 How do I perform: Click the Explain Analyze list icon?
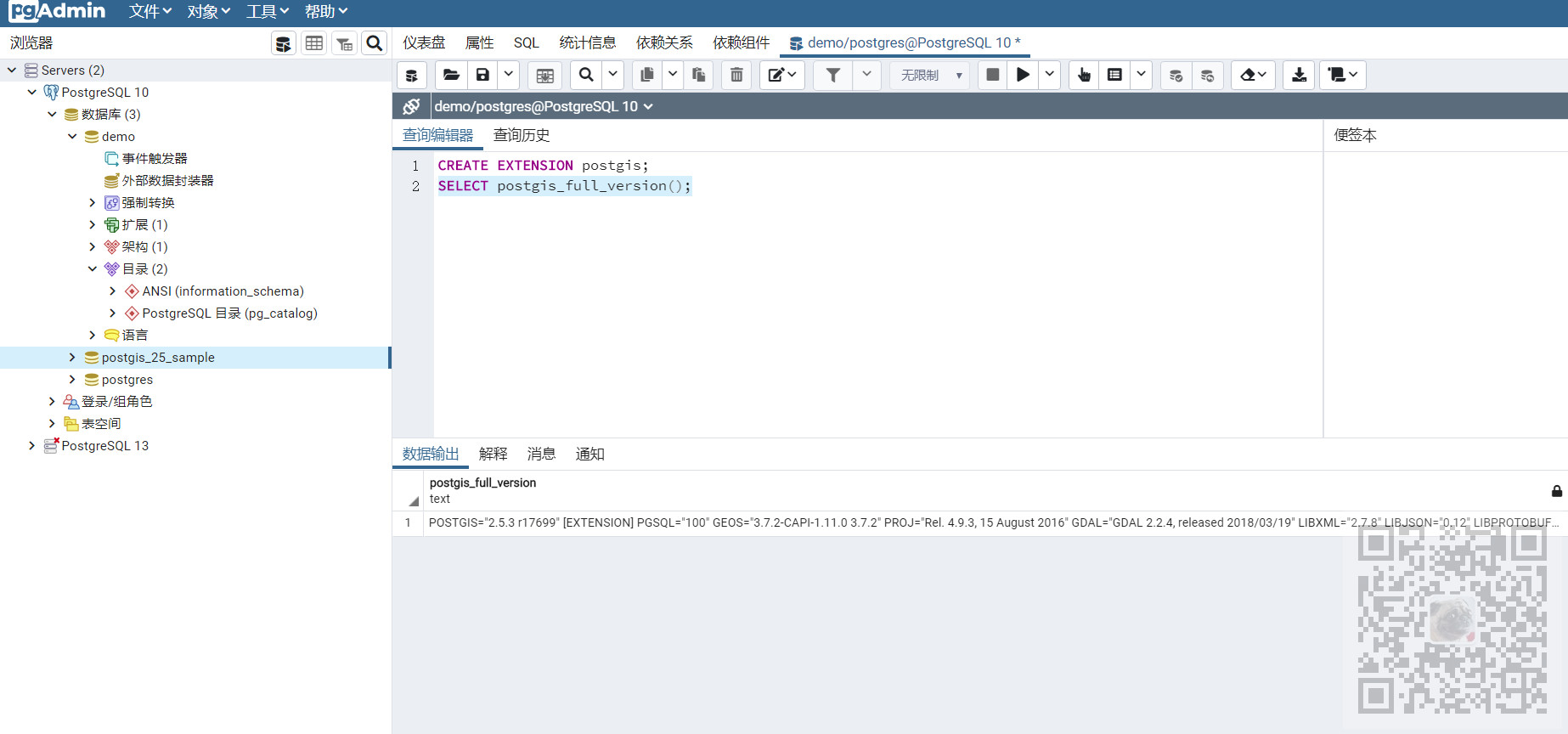(1114, 75)
